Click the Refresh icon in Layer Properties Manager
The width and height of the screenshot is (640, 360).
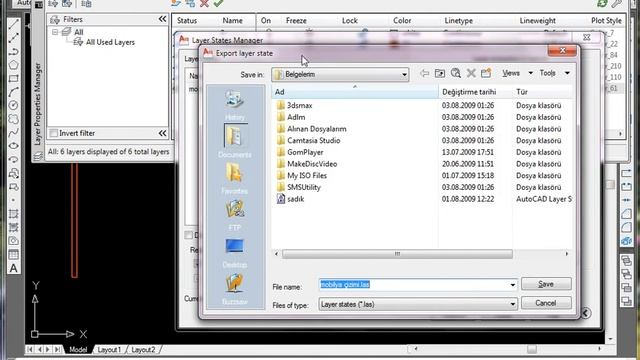[x=602, y=4]
